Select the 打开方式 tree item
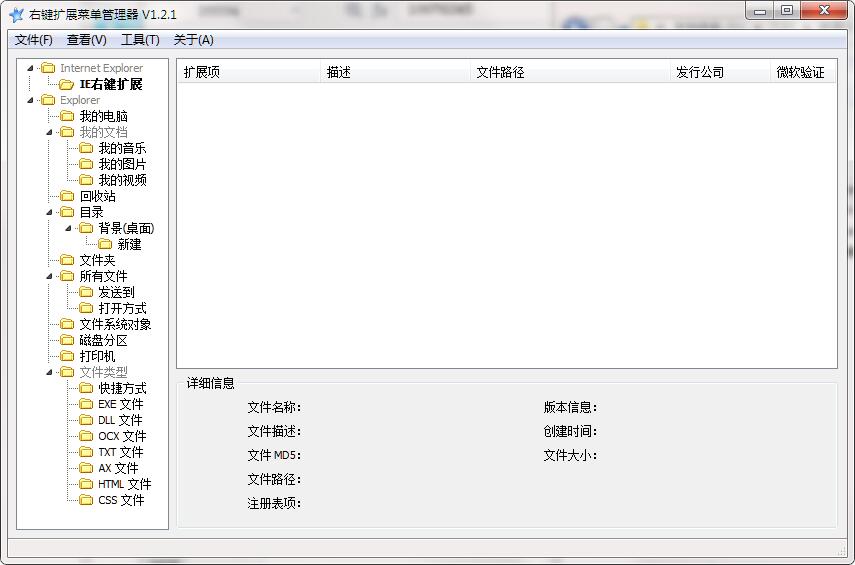The height and width of the screenshot is (565, 855). tap(122, 308)
